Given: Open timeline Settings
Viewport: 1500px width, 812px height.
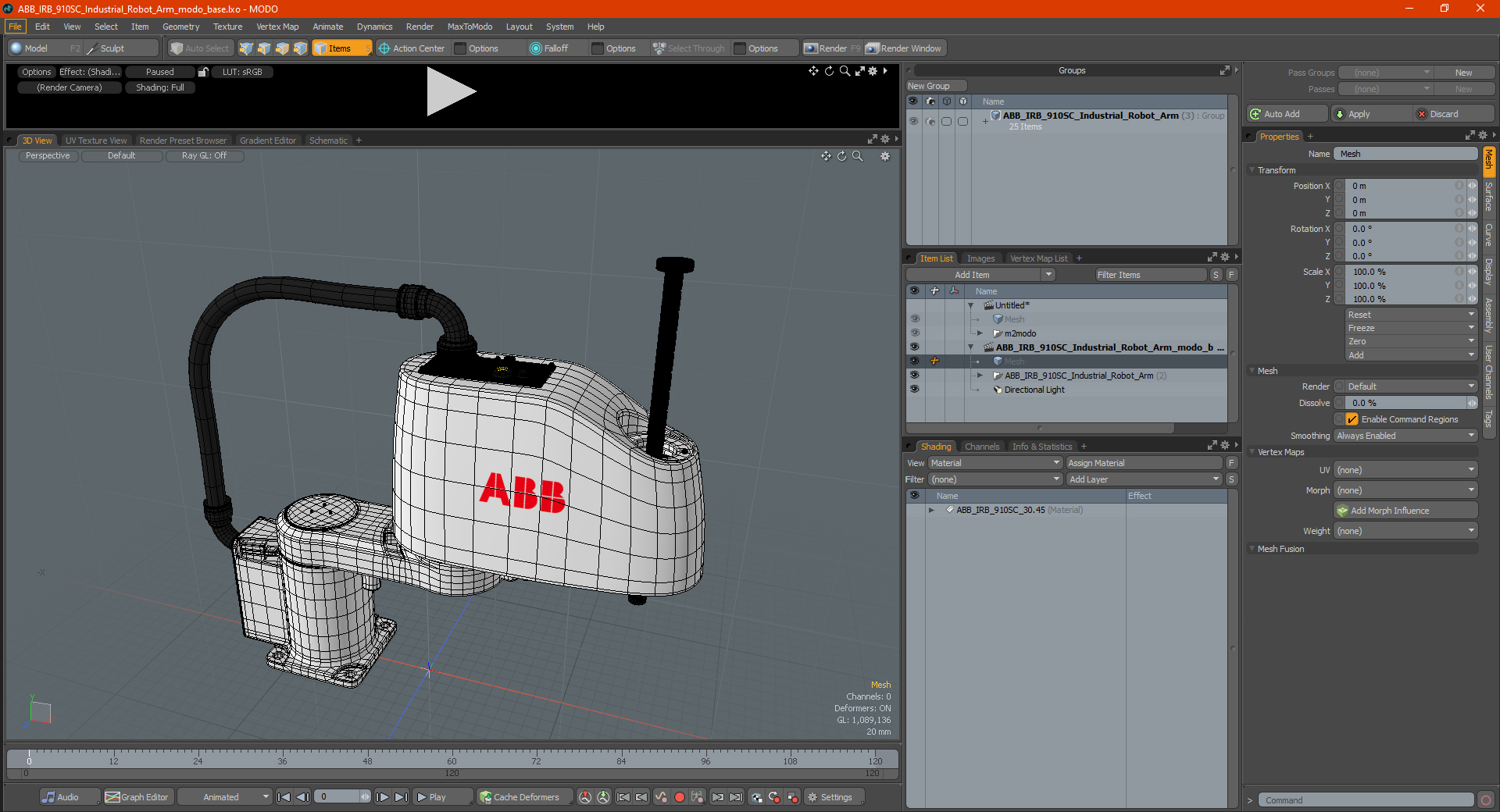Looking at the screenshot, I should pos(834,797).
